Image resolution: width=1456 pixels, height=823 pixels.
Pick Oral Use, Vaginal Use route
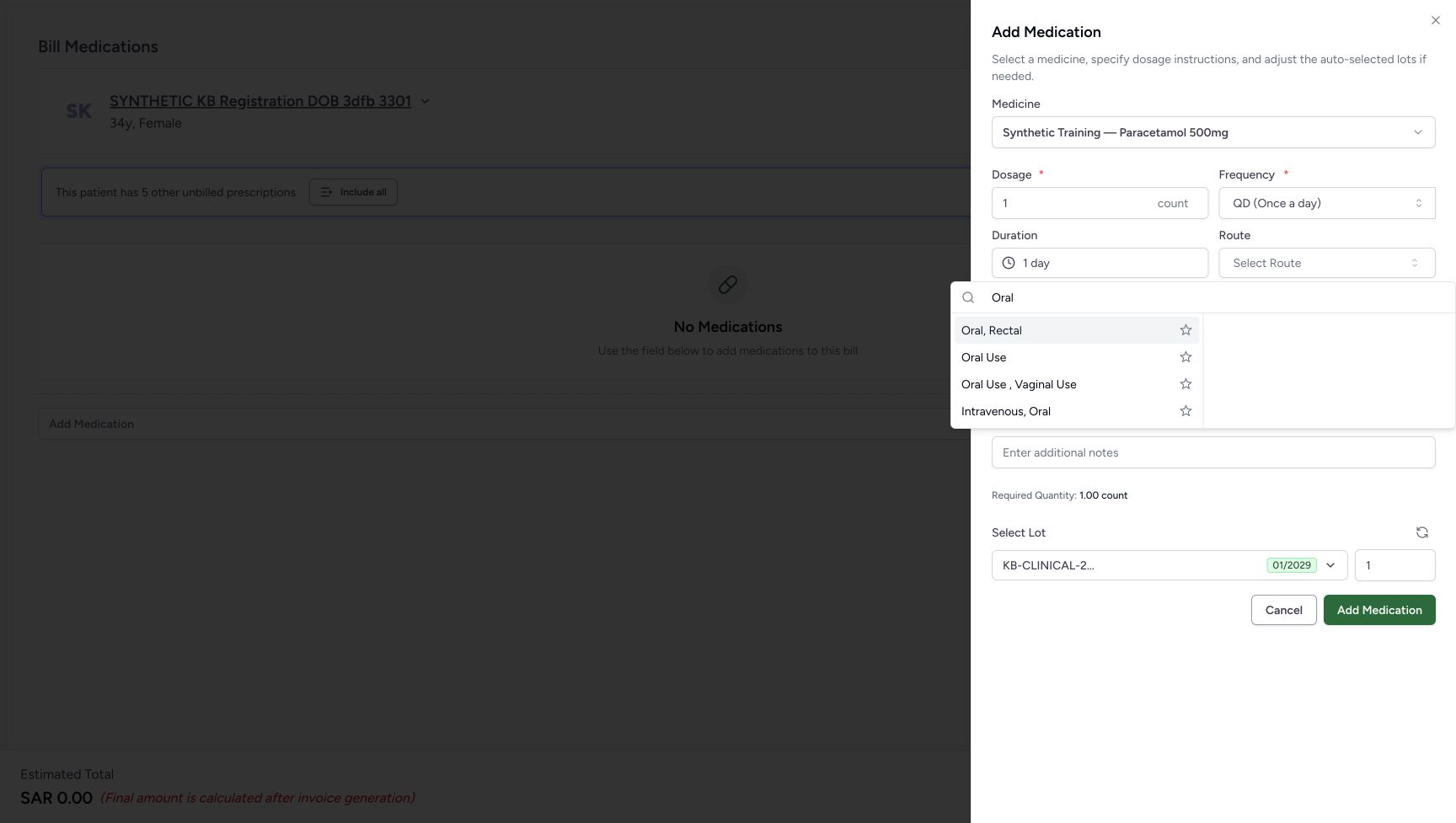point(1076,384)
